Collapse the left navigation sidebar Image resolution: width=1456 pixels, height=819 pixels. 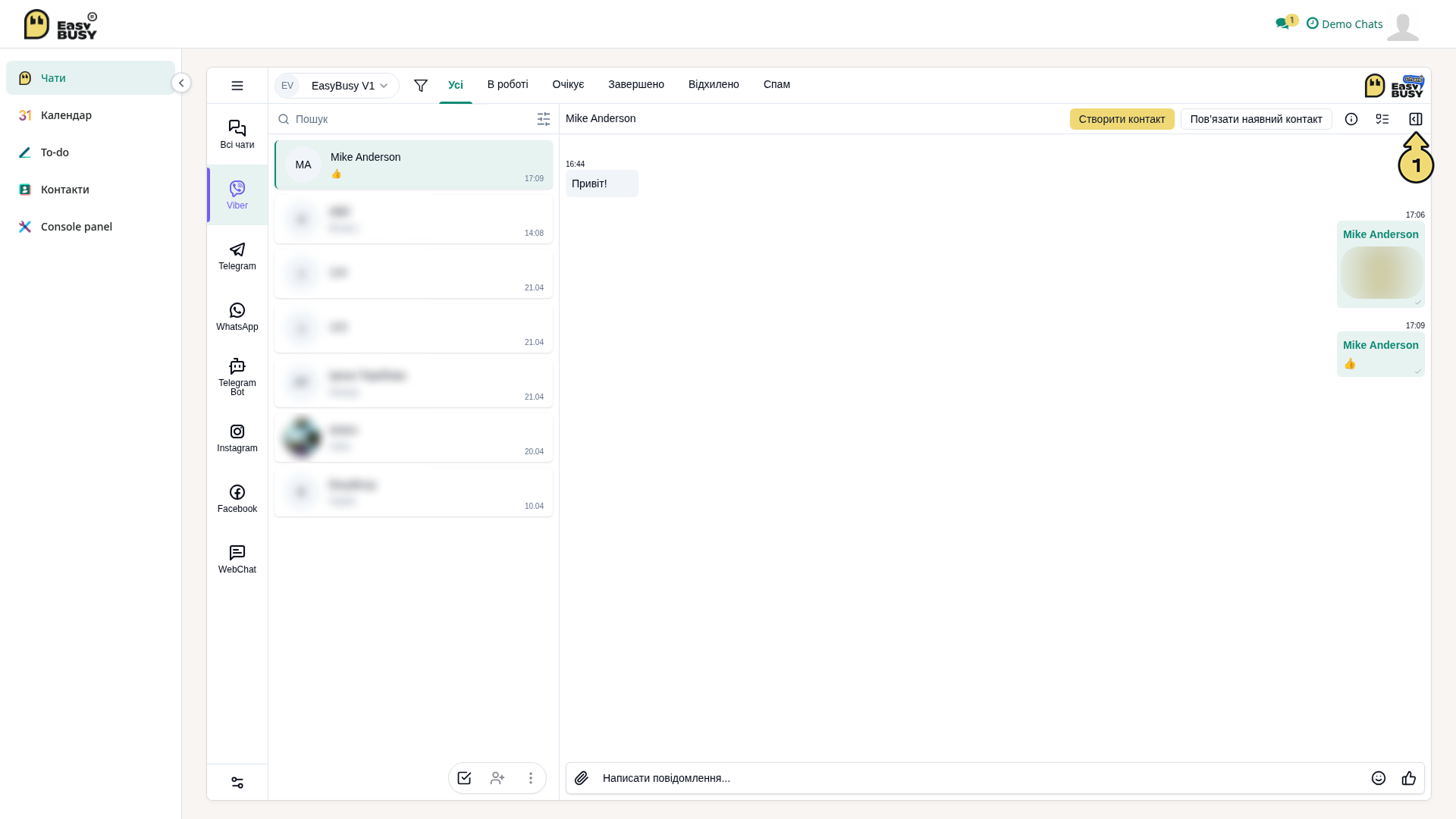pyautogui.click(x=181, y=83)
